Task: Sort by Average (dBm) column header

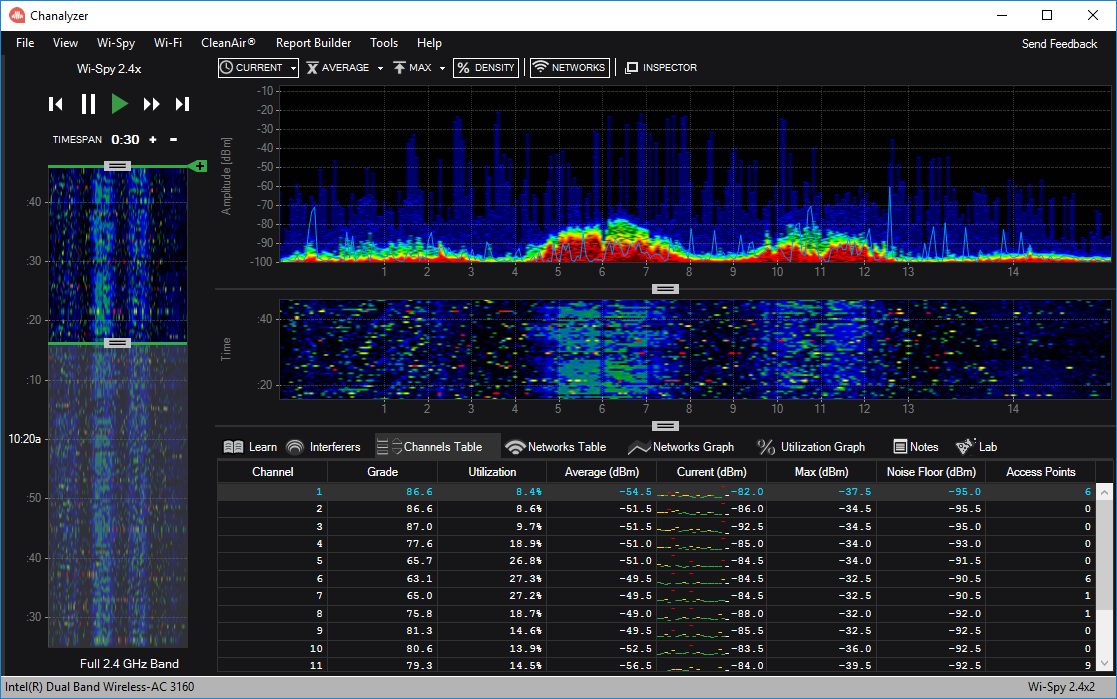Action: tap(601, 472)
